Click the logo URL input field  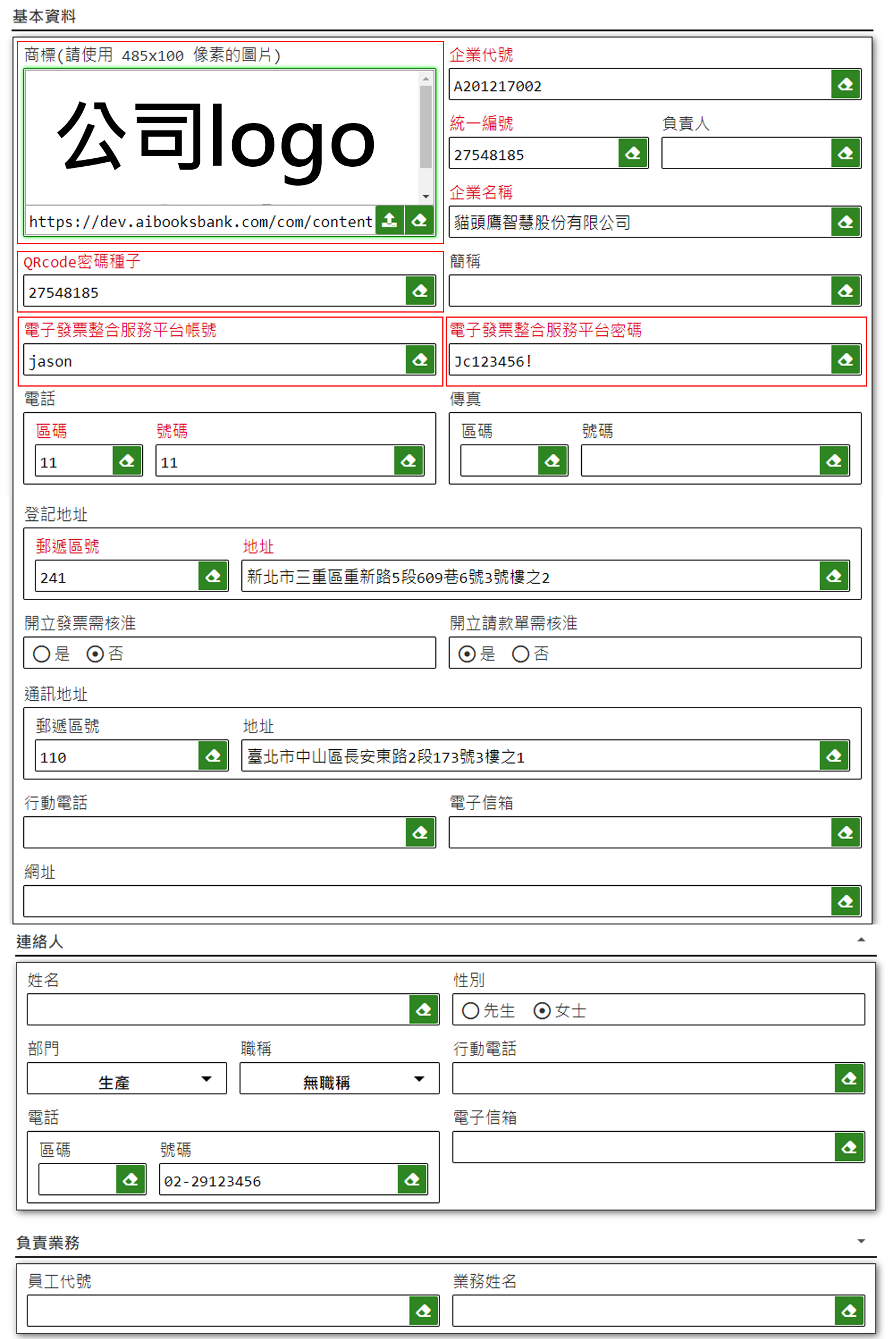tap(200, 221)
